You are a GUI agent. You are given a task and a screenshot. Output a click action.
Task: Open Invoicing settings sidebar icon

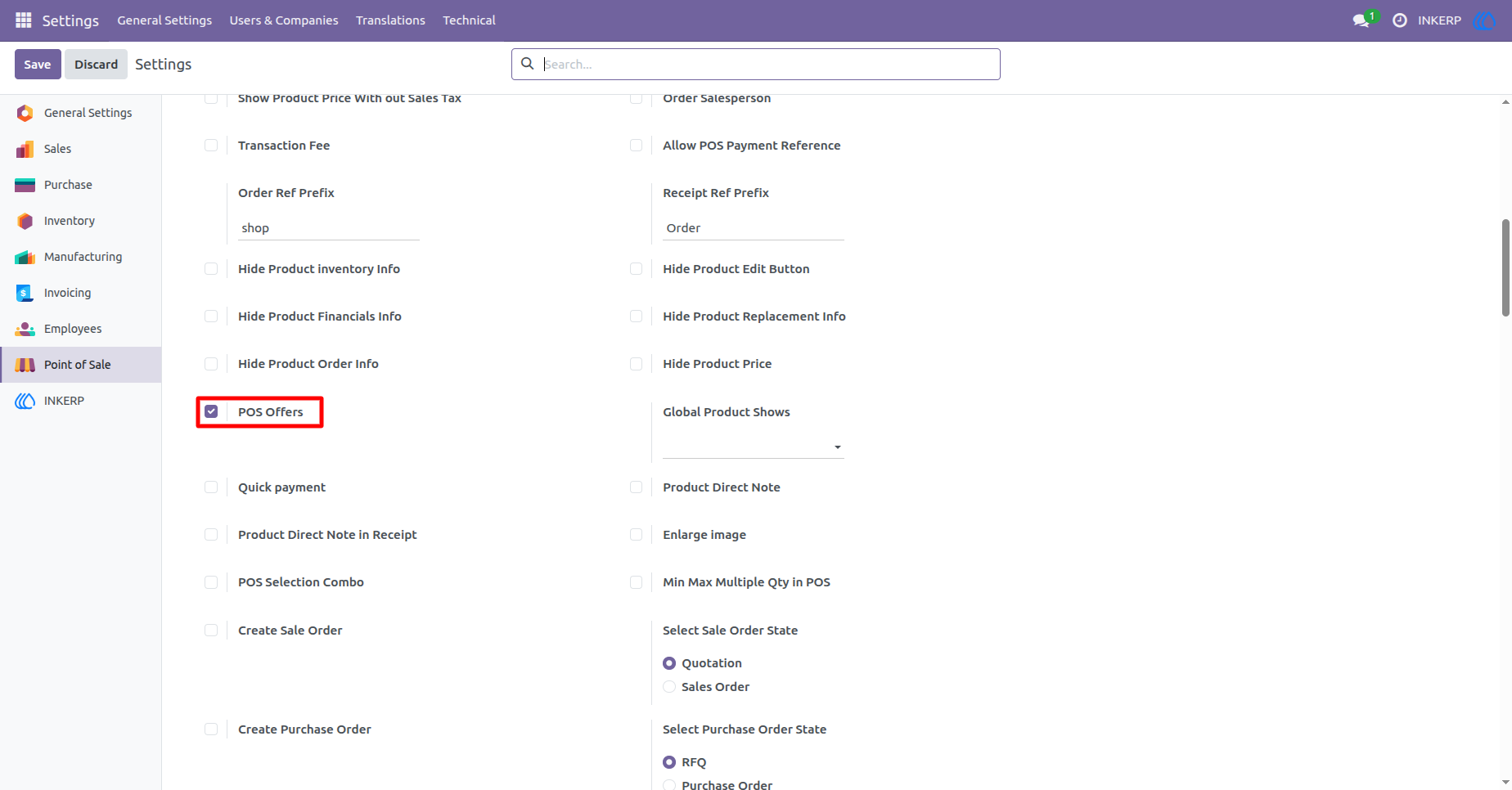[x=25, y=293]
